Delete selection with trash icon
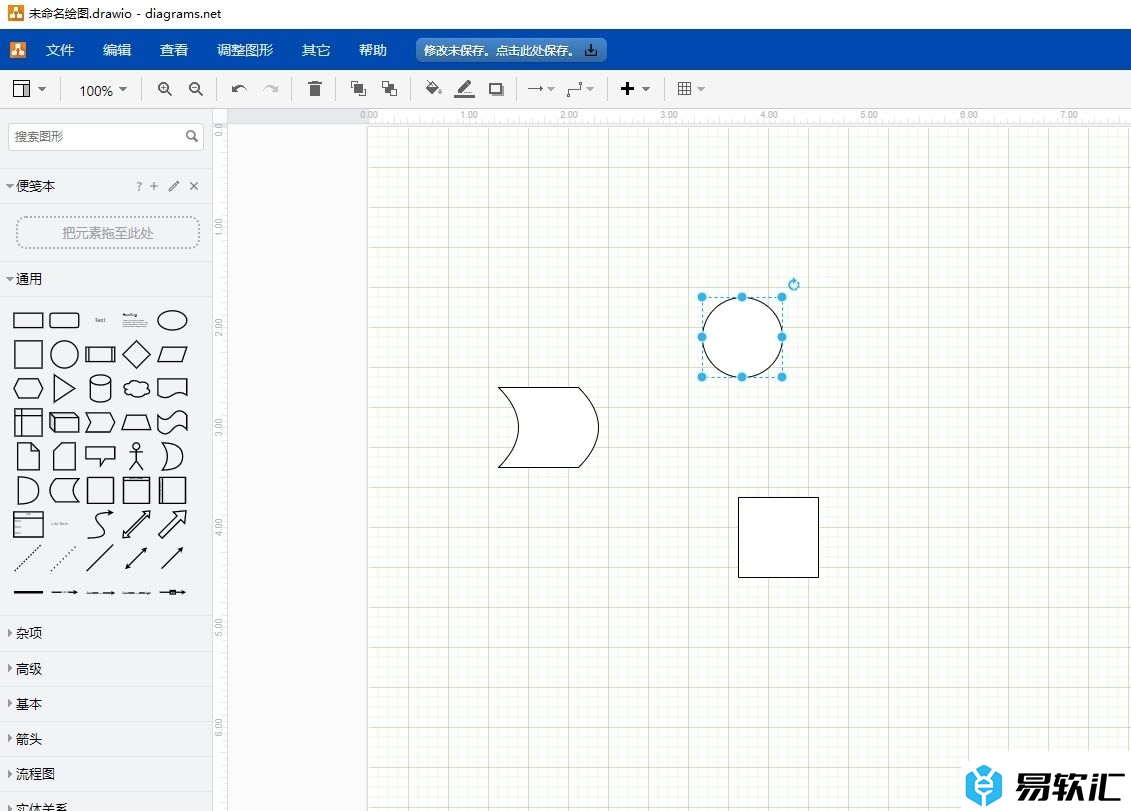1131x811 pixels. tap(314, 89)
